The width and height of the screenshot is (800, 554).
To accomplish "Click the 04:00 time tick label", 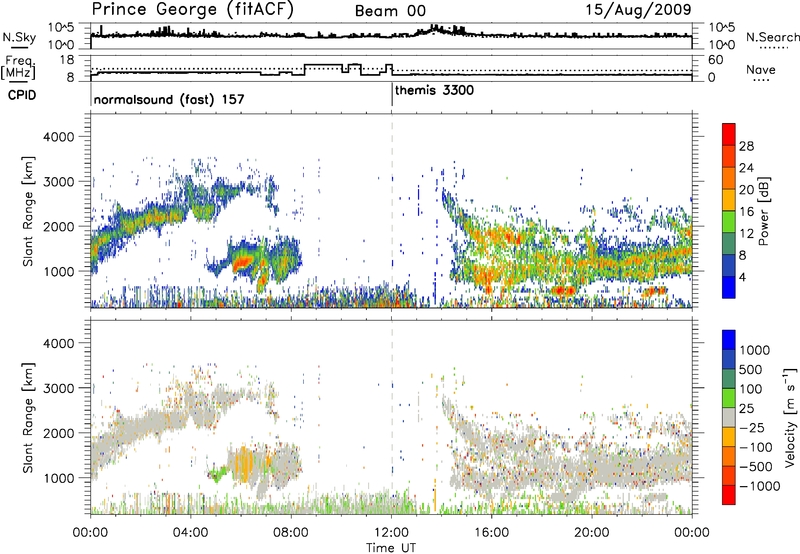I will (190, 533).
